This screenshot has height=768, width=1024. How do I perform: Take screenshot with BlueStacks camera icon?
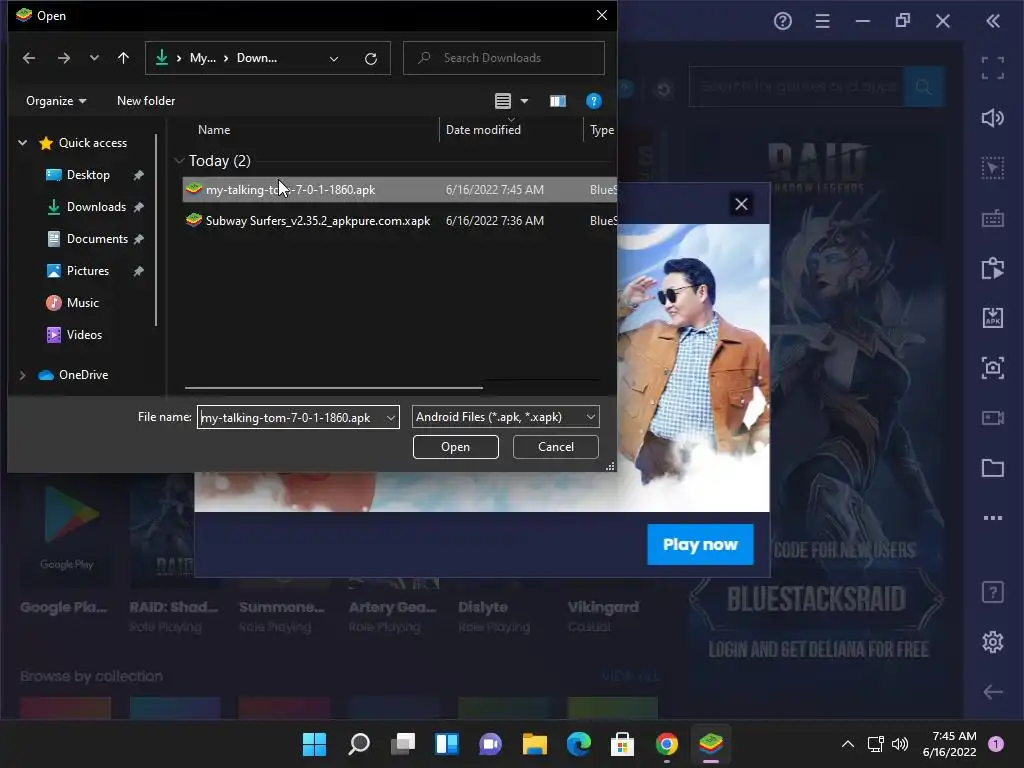coord(992,368)
